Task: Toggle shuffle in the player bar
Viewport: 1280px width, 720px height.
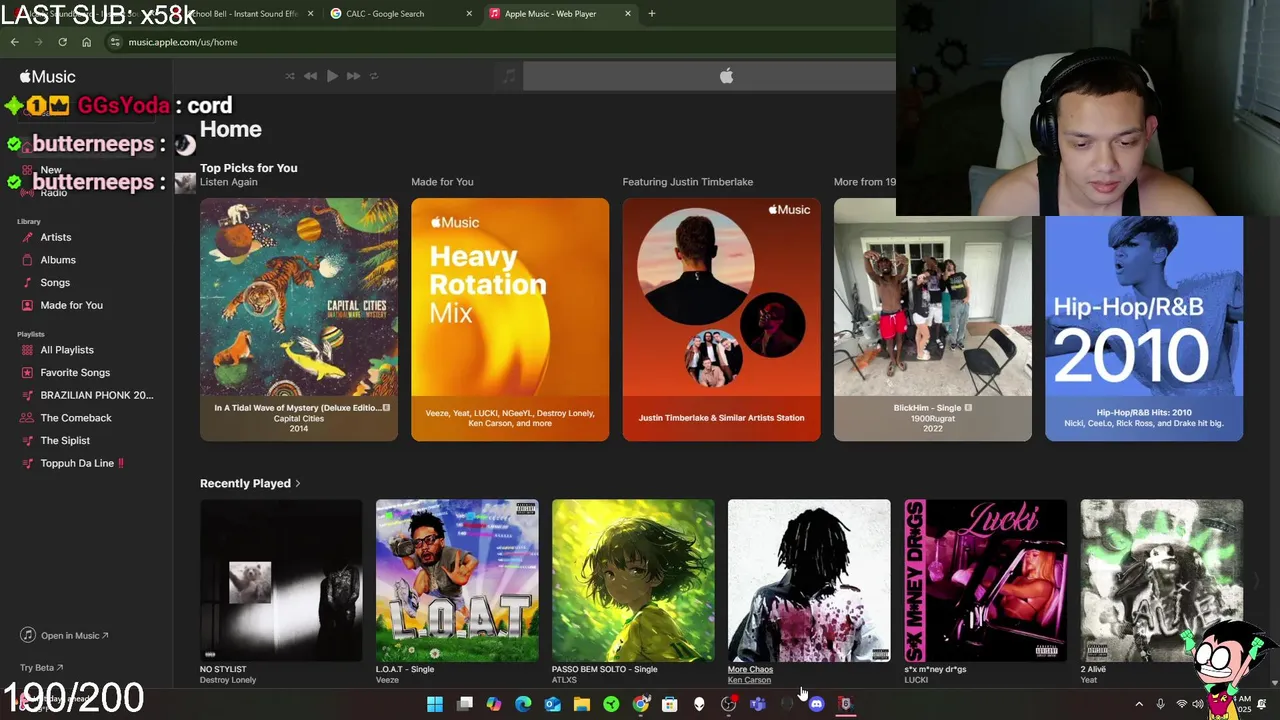Action: click(290, 76)
